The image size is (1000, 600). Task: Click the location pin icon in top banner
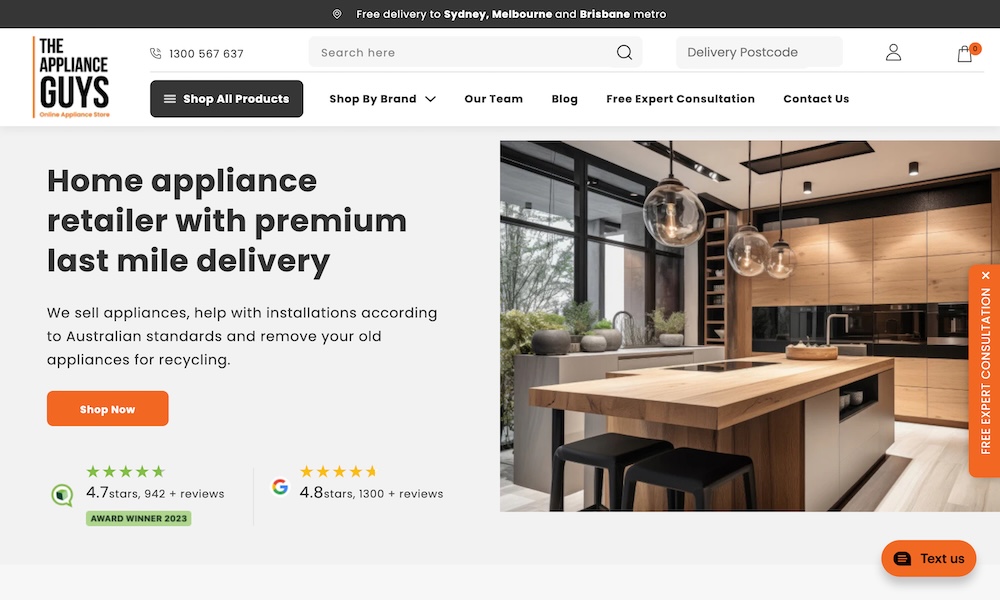pos(337,14)
